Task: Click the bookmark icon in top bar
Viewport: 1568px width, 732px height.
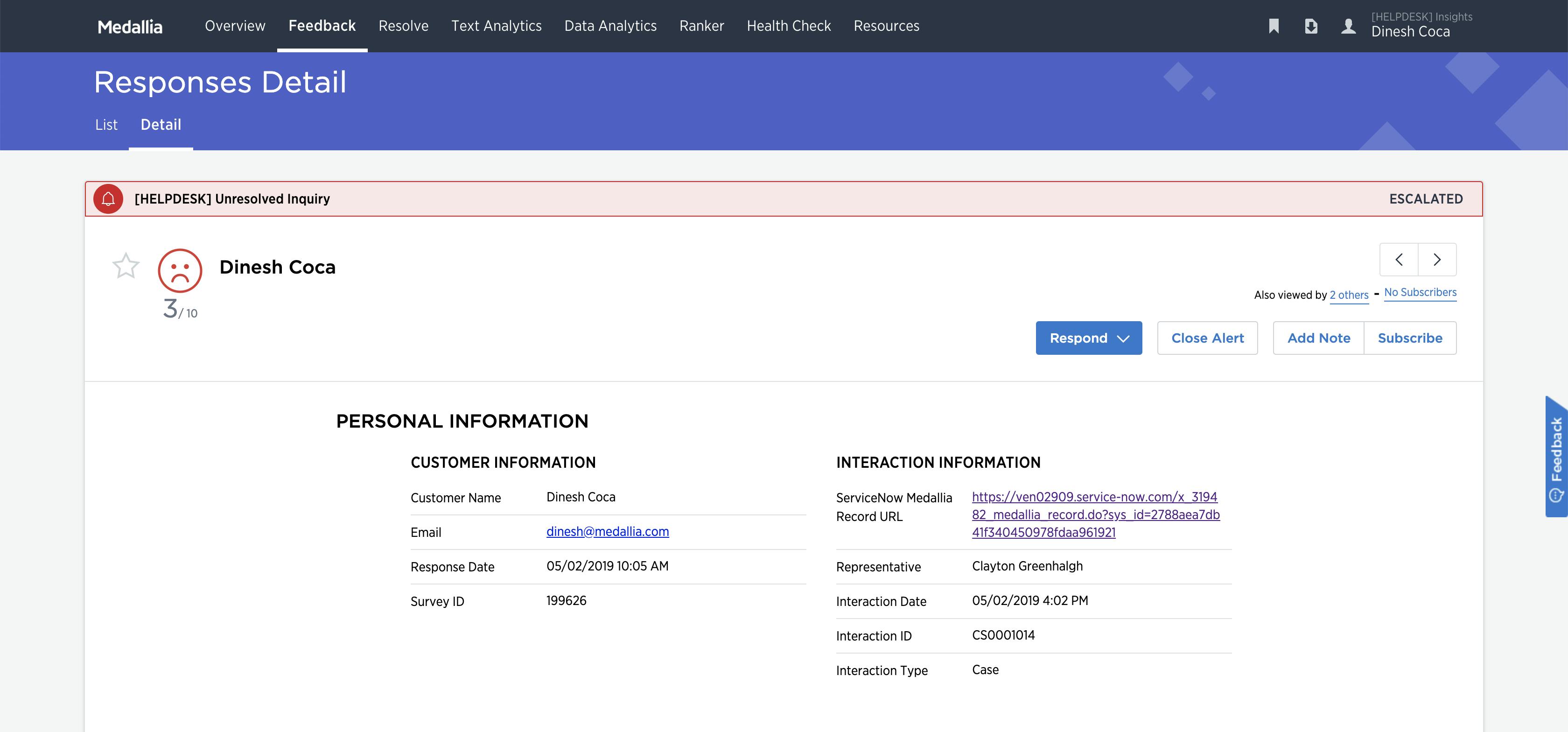Action: 1274,26
